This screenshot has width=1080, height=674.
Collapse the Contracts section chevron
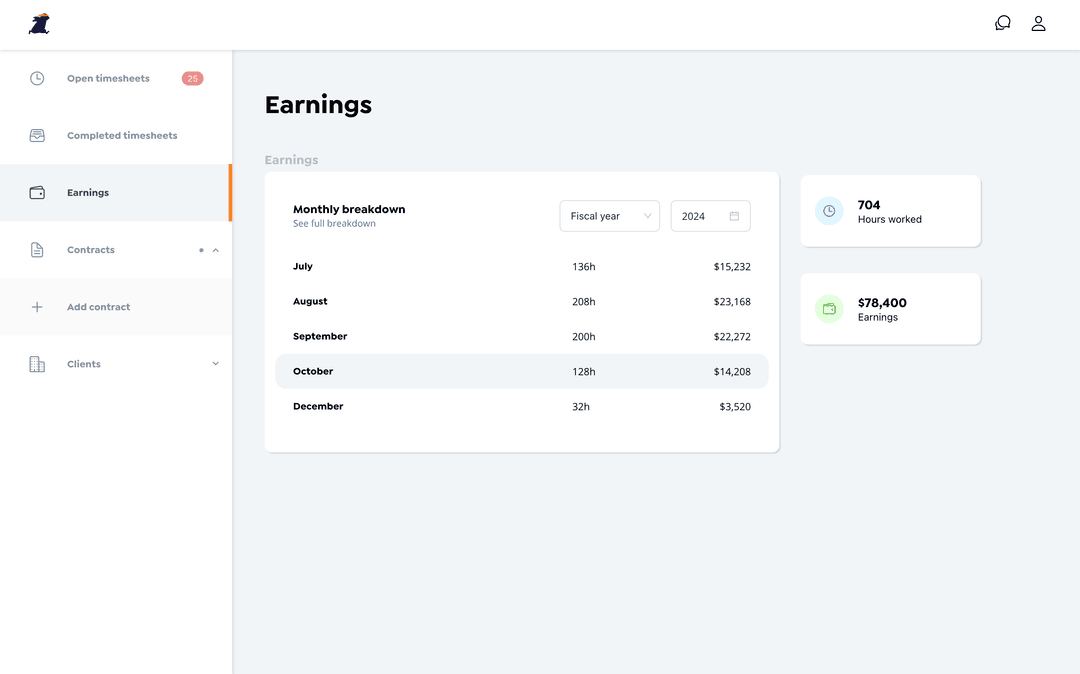tap(216, 250)
